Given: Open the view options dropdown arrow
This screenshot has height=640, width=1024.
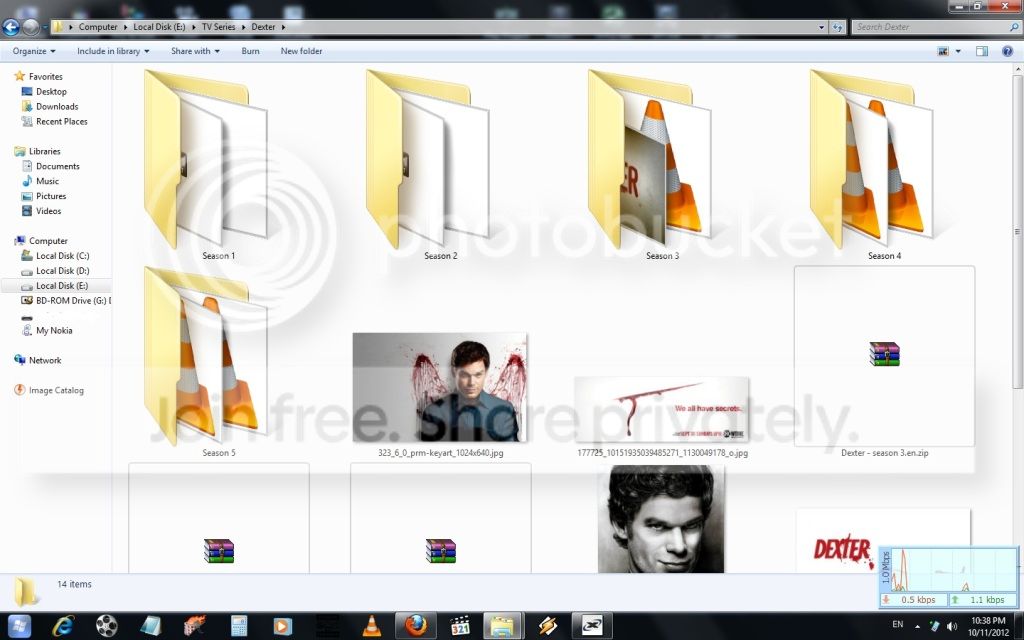Looking at the screenshot, I should coord(958,51).
